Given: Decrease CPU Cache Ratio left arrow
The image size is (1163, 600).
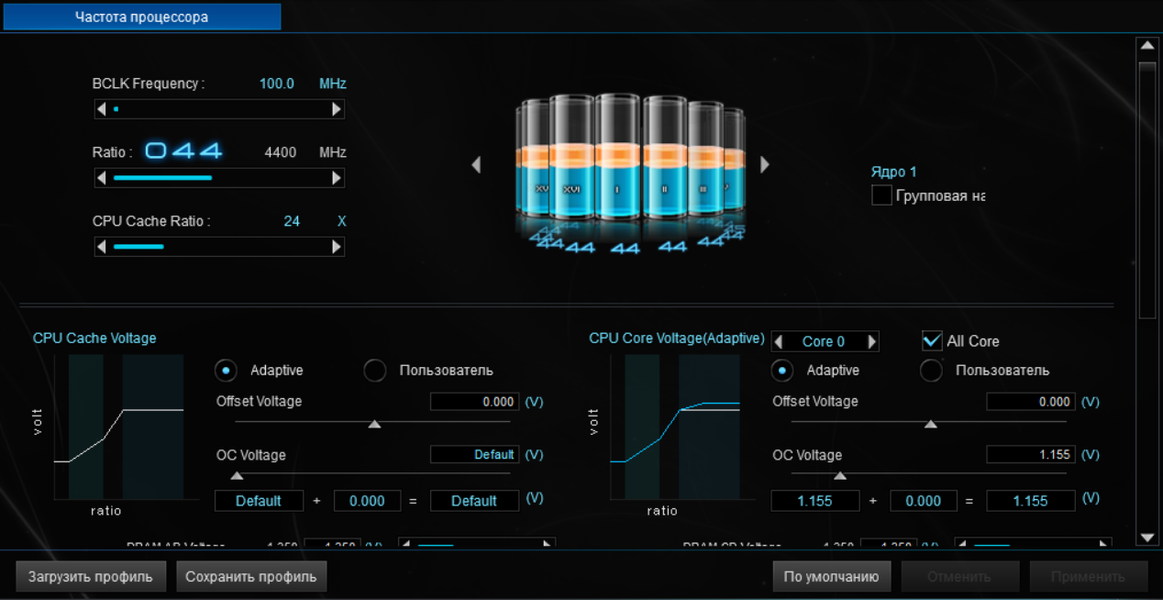Looking at the screenshot, I should tap(101, 246).
